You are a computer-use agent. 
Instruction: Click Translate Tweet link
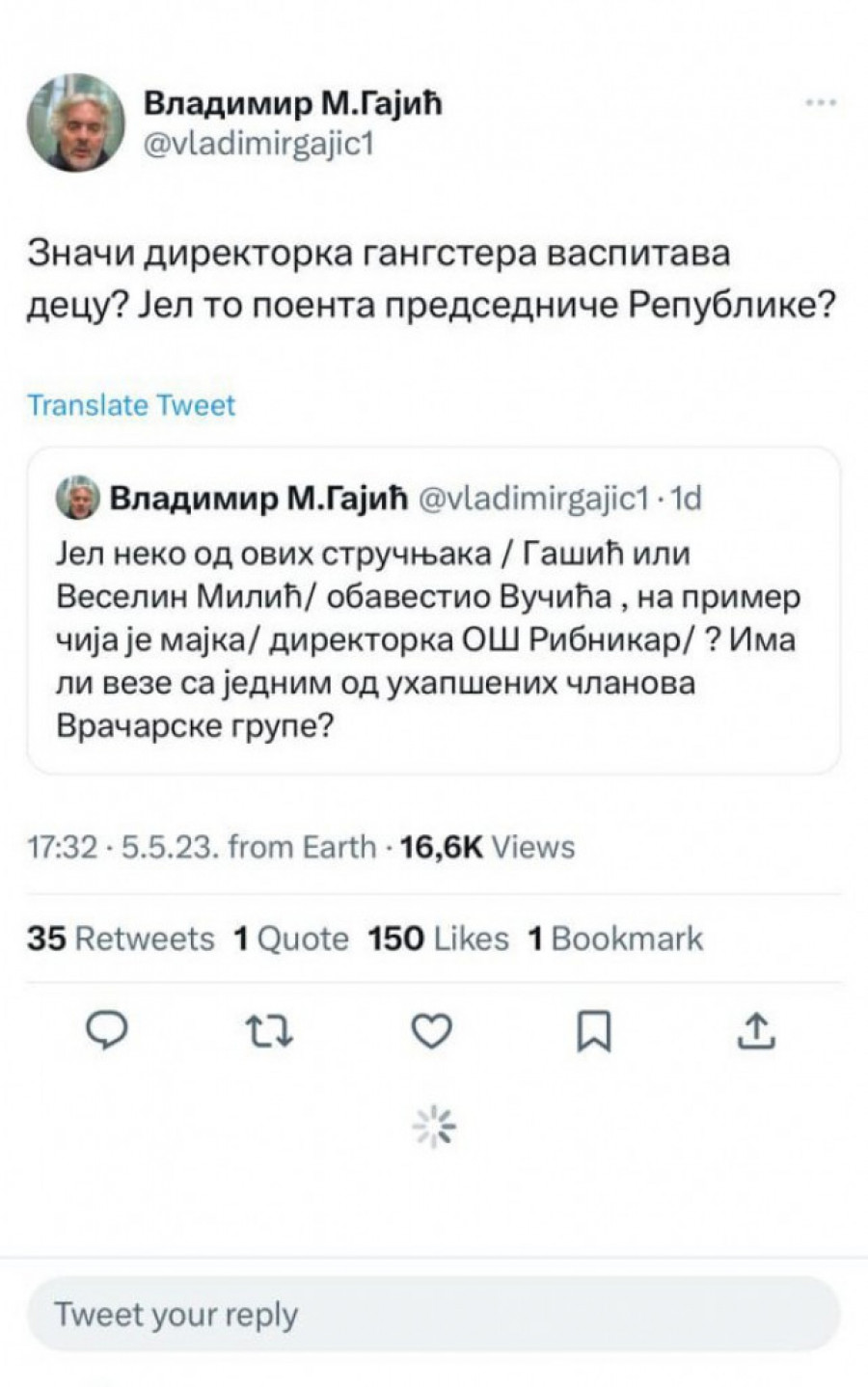131,405
